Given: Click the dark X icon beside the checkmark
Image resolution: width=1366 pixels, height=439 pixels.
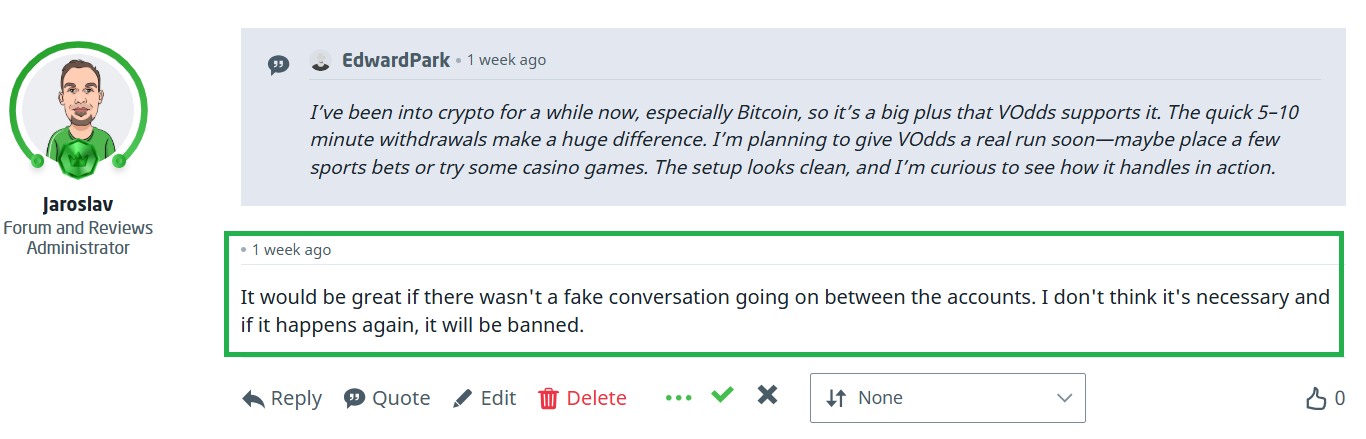Looking at the screenshot, I should [x=767, y=395].
